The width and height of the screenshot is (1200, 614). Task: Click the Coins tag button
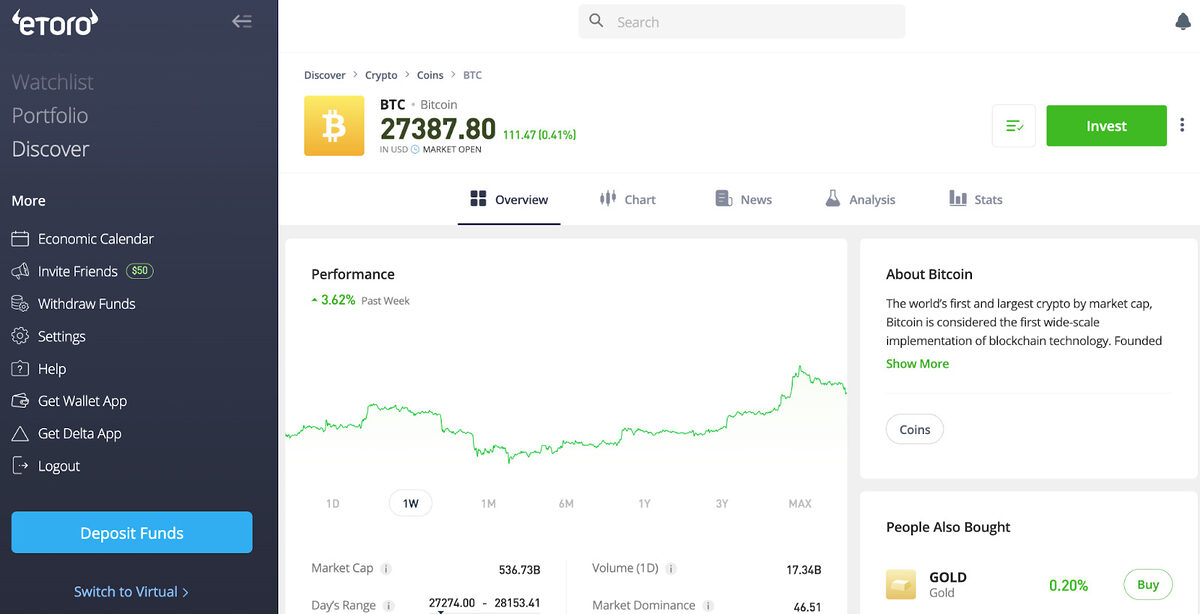915,430
